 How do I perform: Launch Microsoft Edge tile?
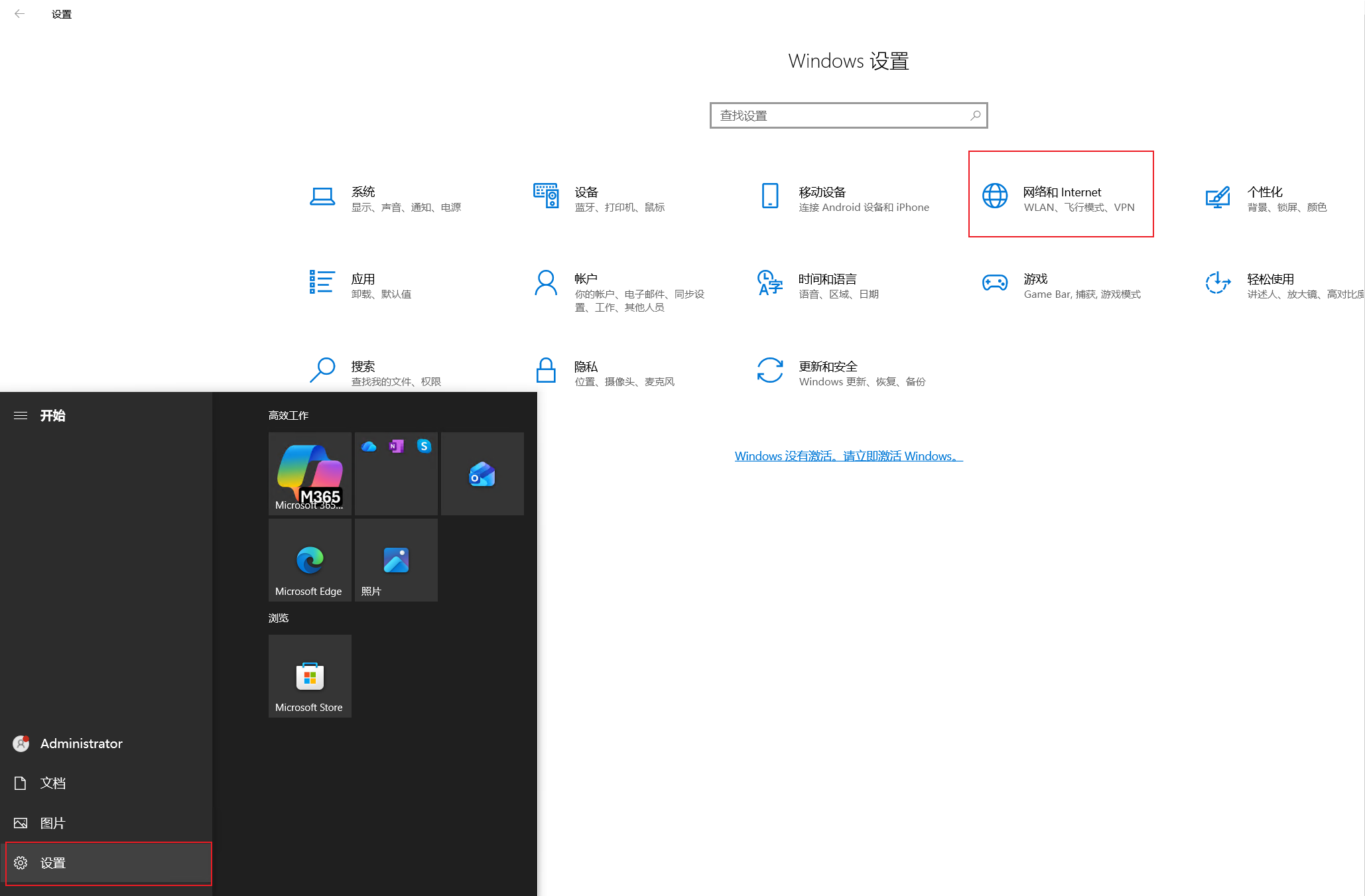coord(310,560)
